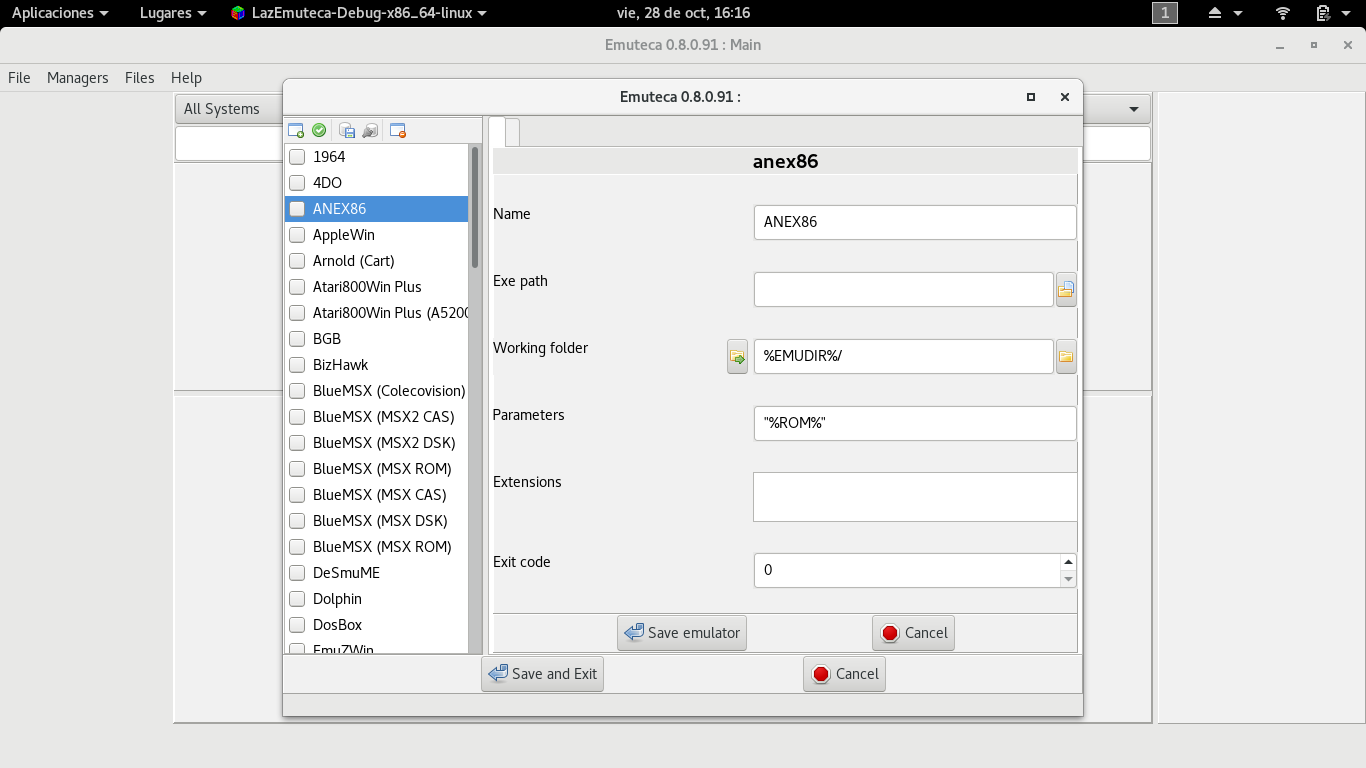Click the green checkmark toolbar icon
The image size is (1366, 768).
[319, 130]
